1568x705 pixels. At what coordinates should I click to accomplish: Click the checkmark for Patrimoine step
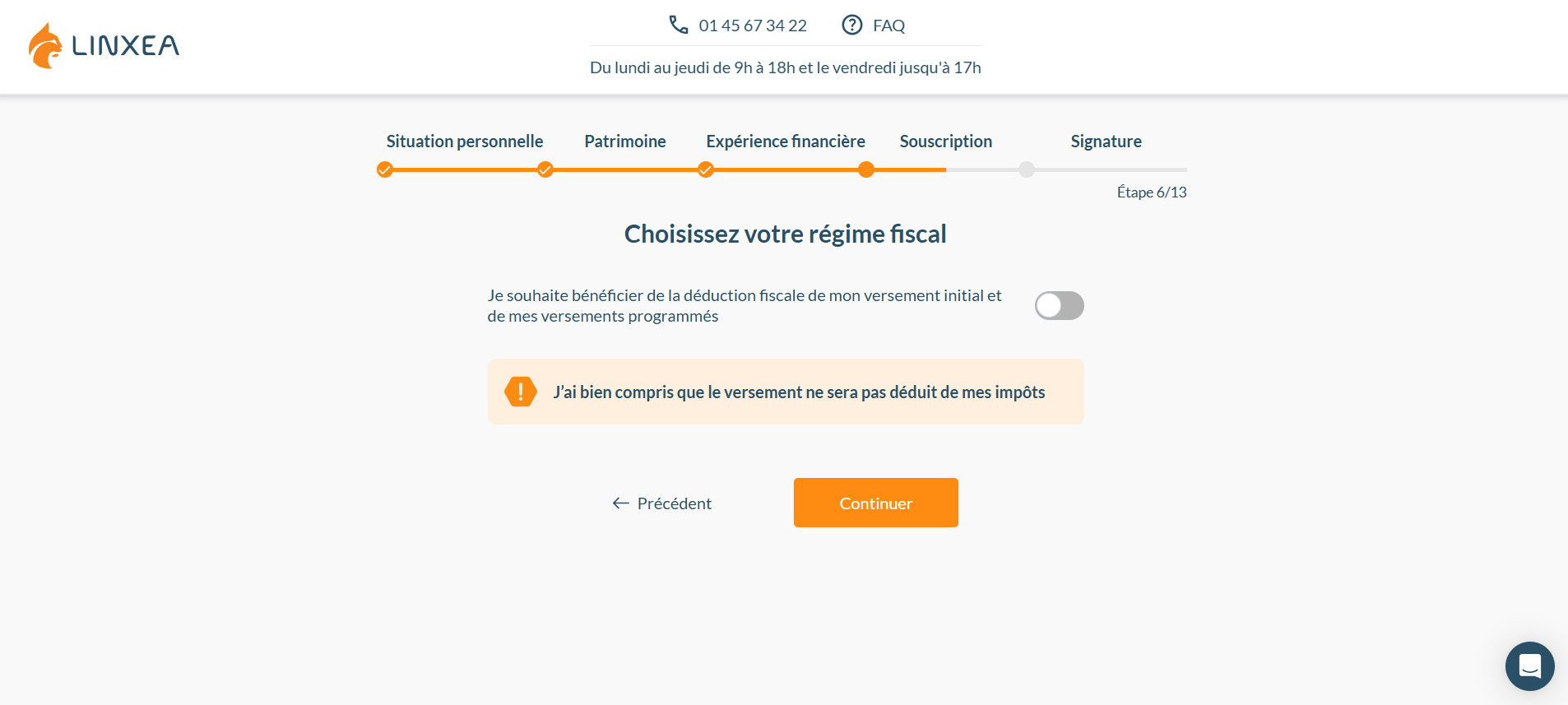(x=545, y=169)
